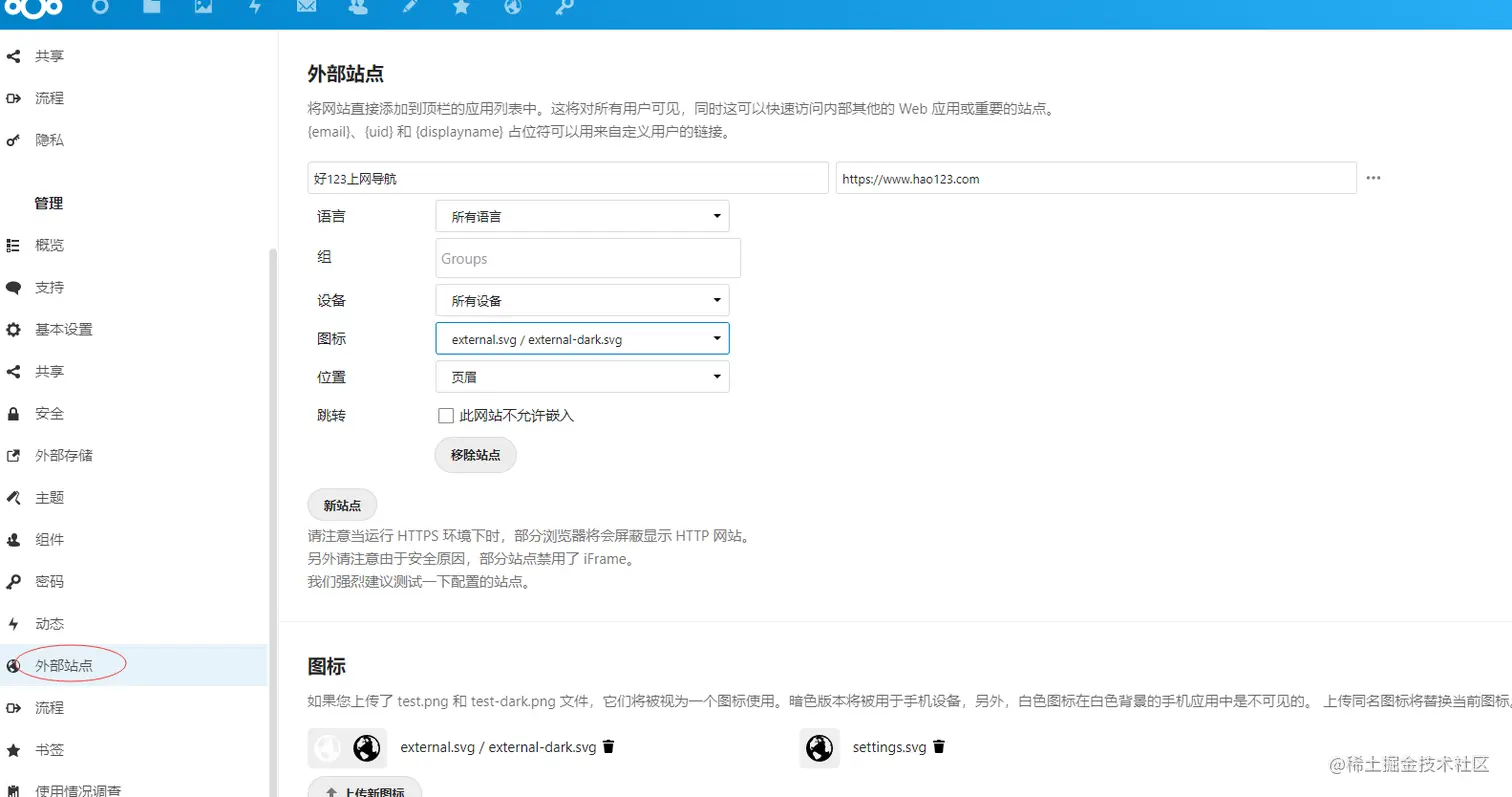Click the 新站点 button
The width and height of the screenshot is (1512, 797).
342,506
